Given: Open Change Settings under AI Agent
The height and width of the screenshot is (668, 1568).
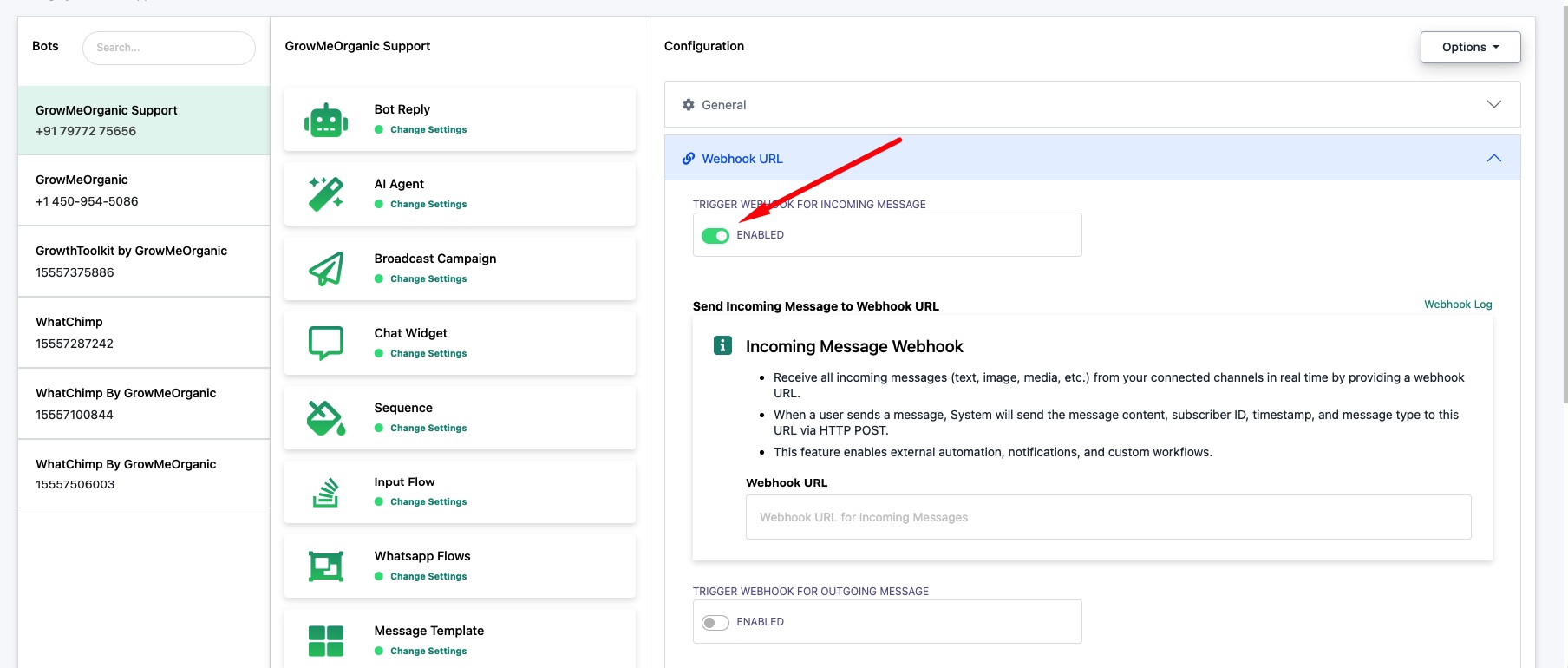Looking at the screenshot, I should pyautogui.click(x=428, y=204).
